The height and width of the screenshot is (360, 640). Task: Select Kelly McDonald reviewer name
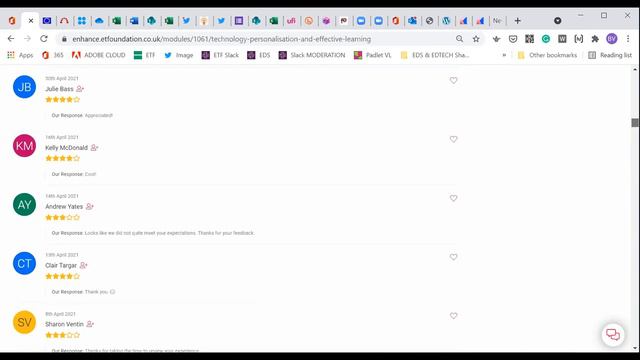pyautogui.click(x=67, y=147)
